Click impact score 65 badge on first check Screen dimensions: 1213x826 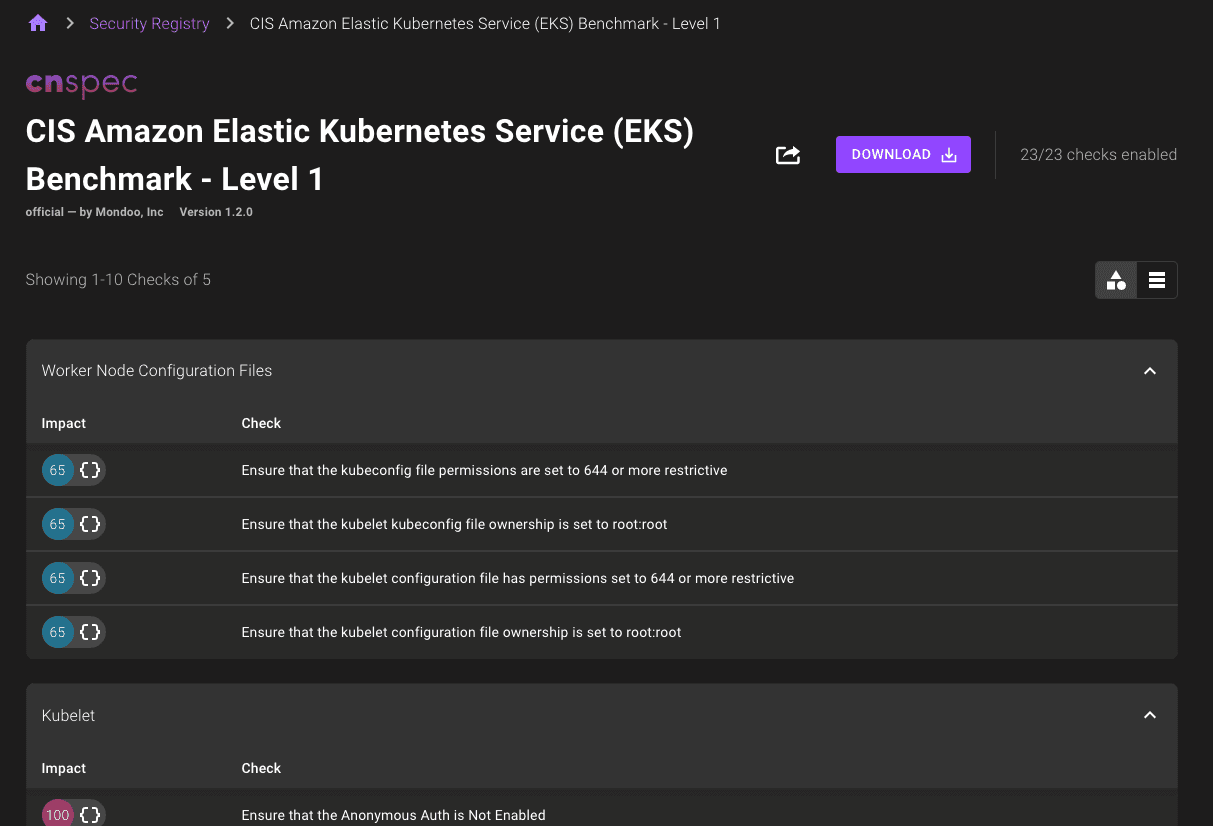pos(58,470)
